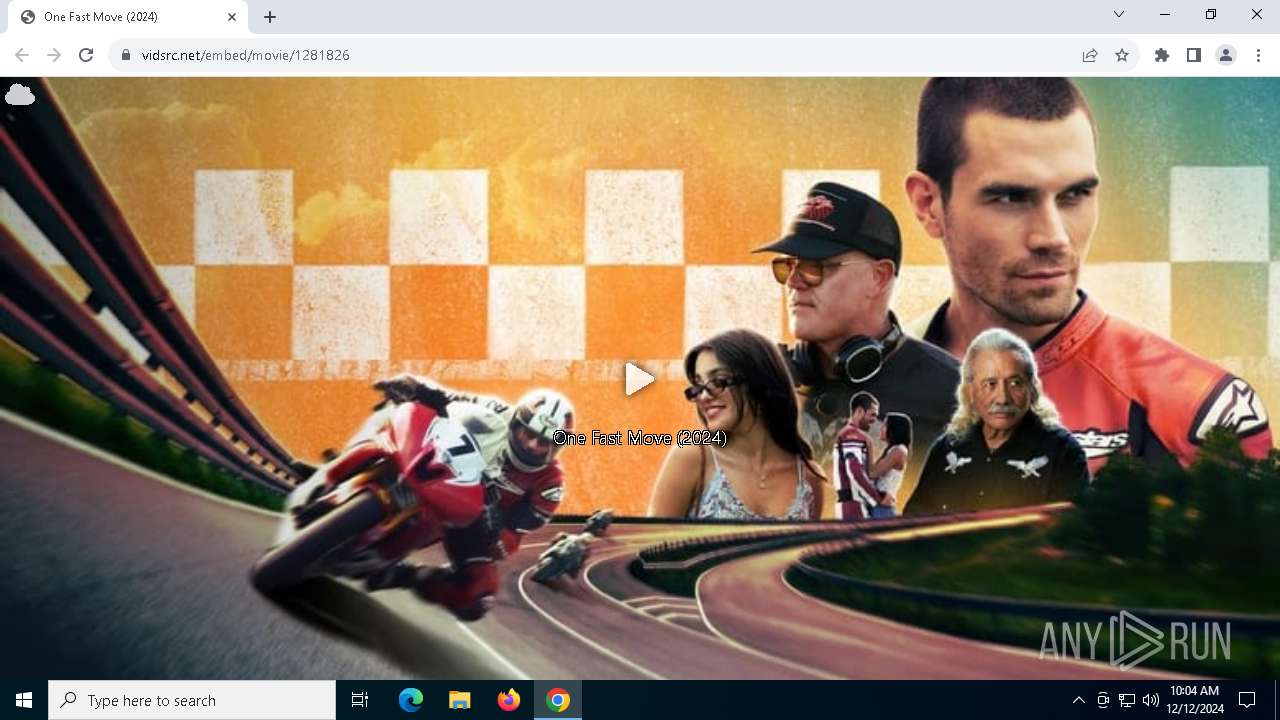1280x720 pixels.
Task: Bookmark this tab with star icon
Action: [1122, 55]
